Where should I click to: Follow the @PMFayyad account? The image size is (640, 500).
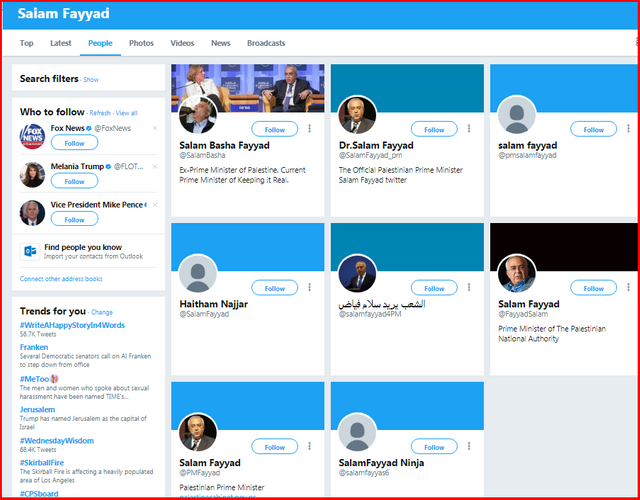point(275,447)
